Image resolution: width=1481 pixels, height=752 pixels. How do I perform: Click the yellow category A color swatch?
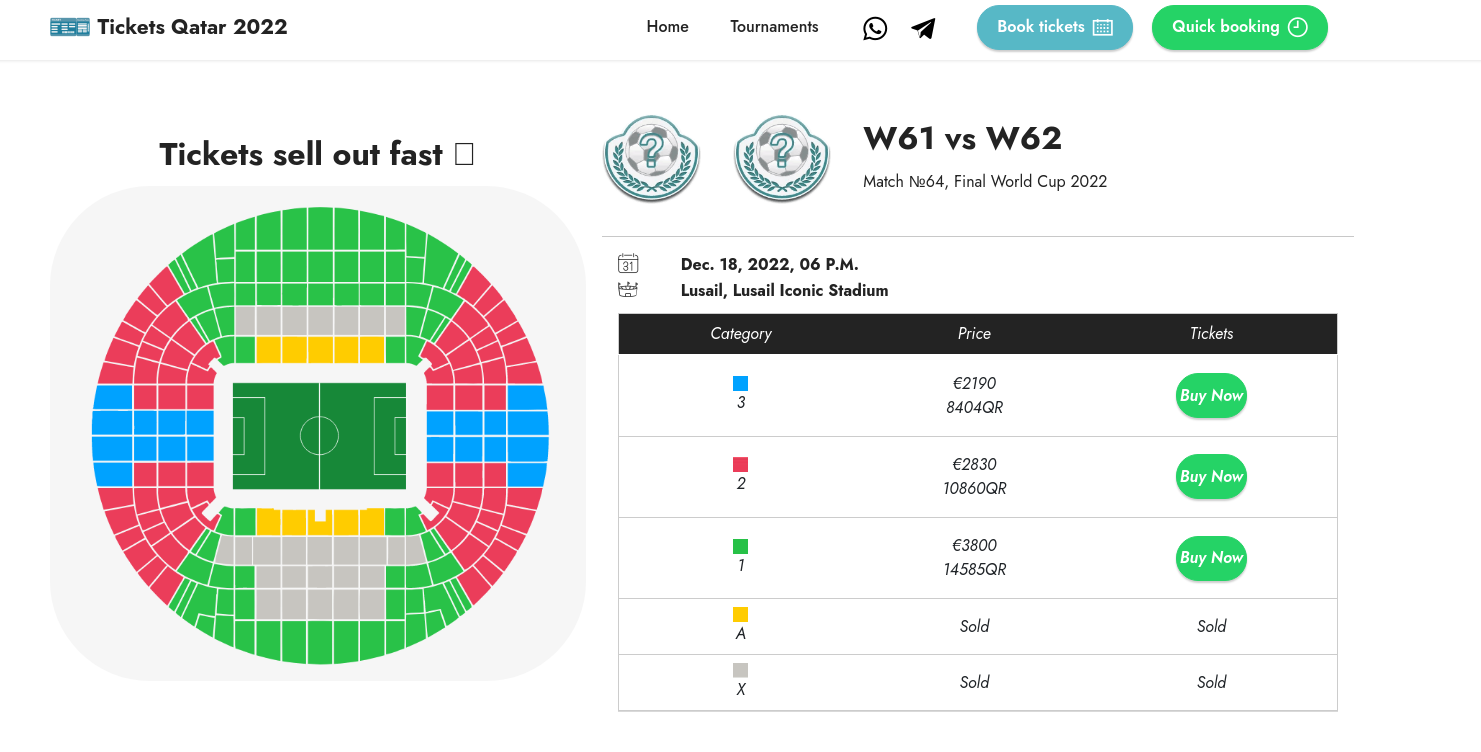[x=740, y=614]
